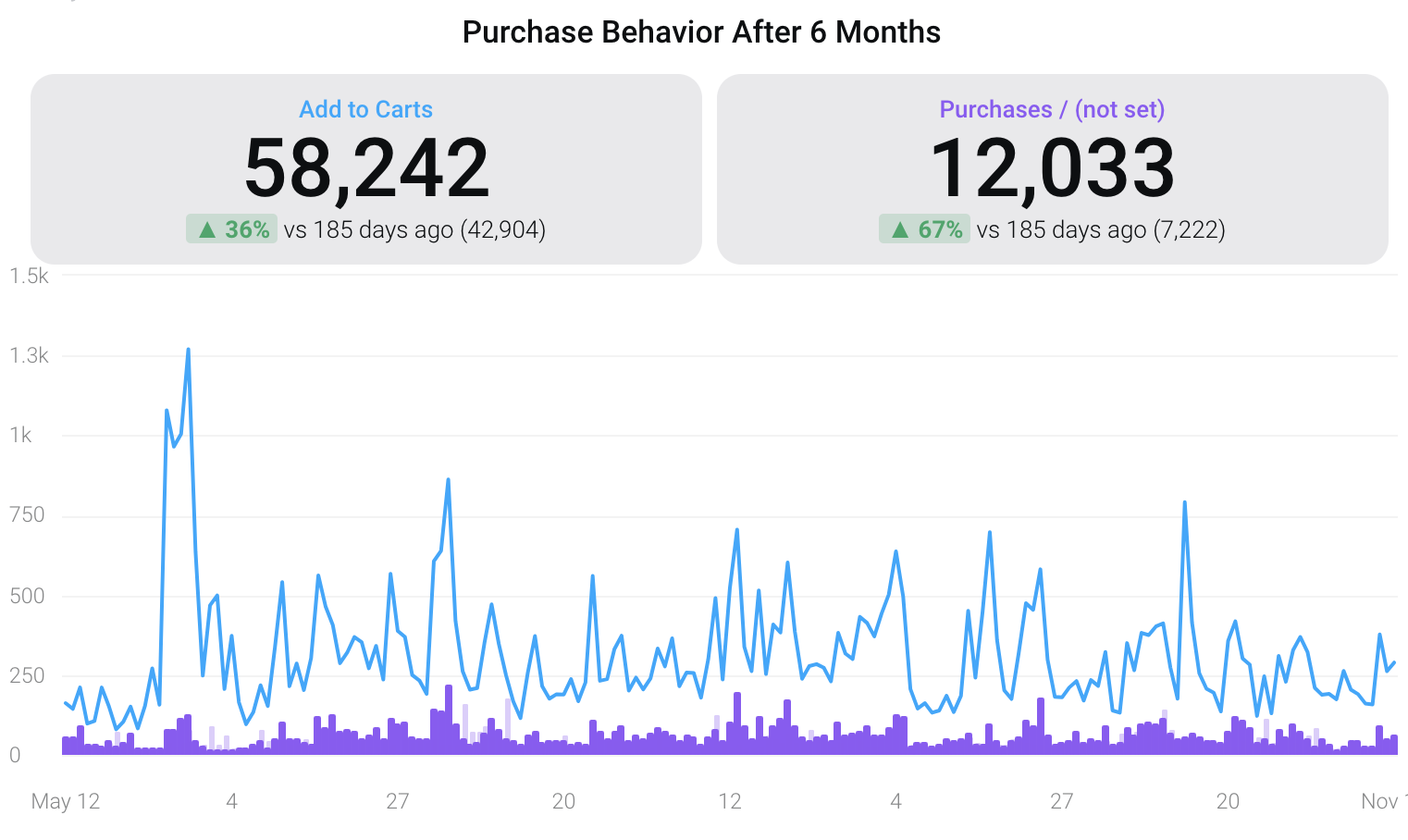Click the 58,242 add-to-carts value
Viewport: 1408px width, 840px height.
click(366, 168)
